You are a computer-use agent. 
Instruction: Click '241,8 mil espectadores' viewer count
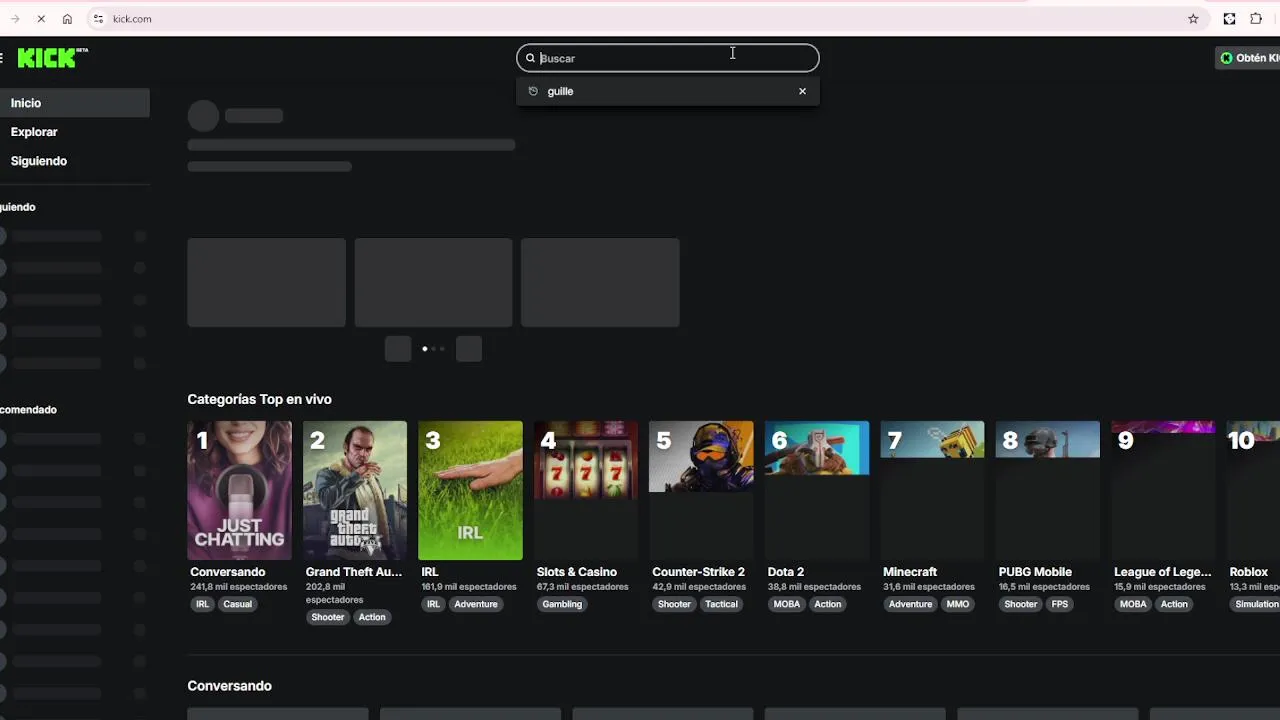[x=238, y=587]
